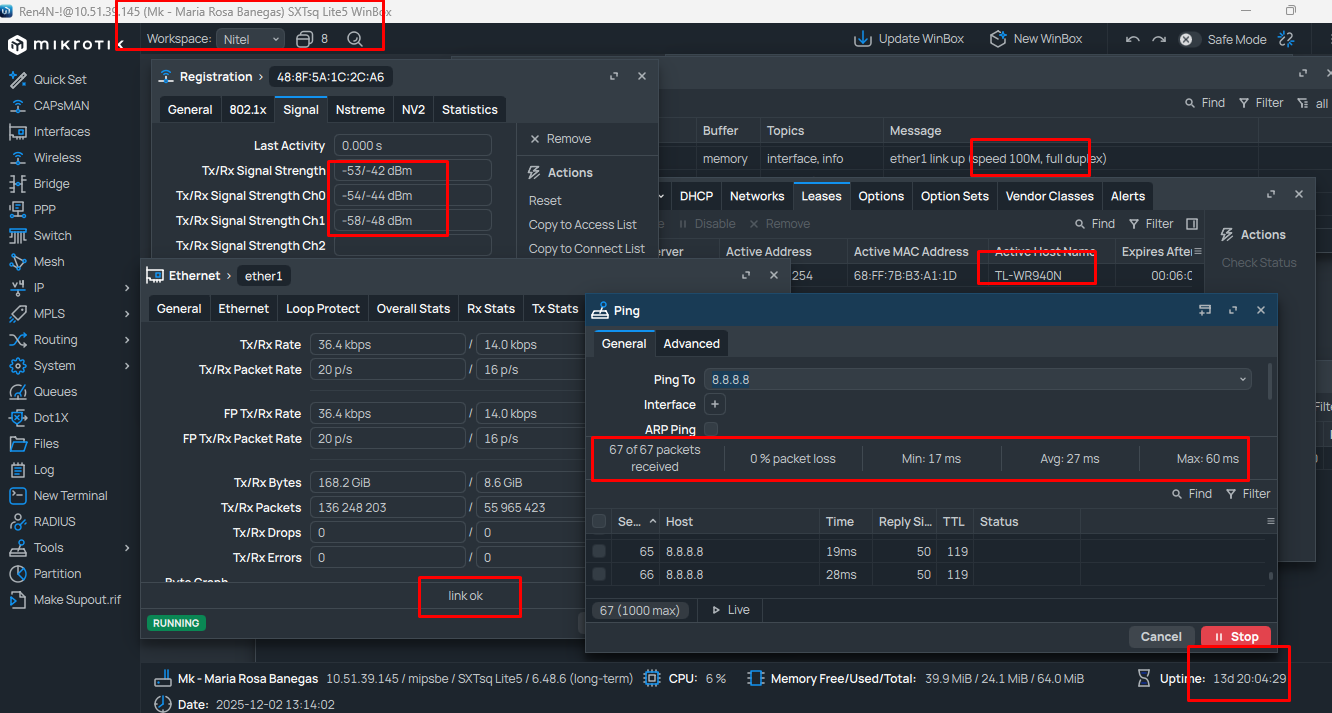Stop the running ping
Screen dimensions: 1332x713
point(1235,636)
